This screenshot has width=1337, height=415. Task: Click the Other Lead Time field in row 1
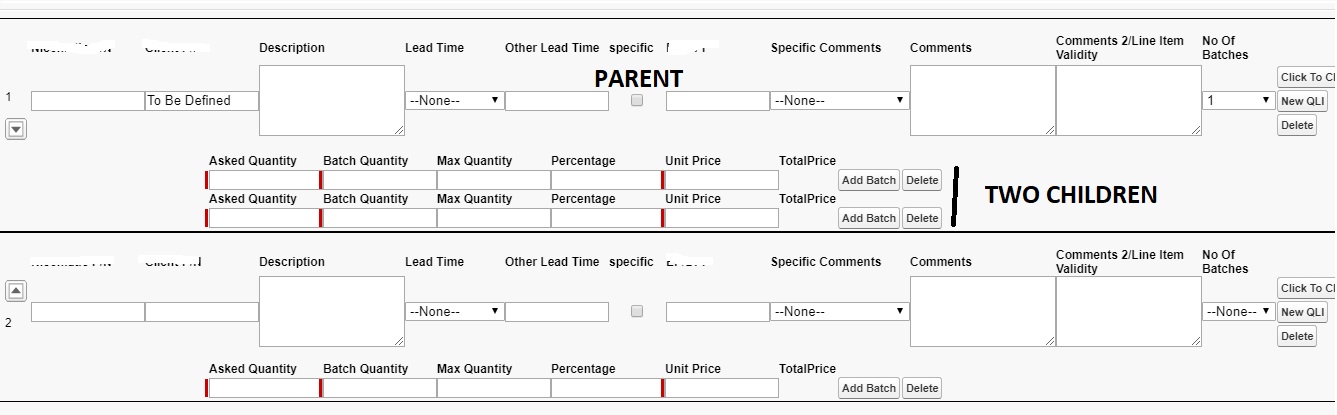pyautogui.click(x=556, y=101)
